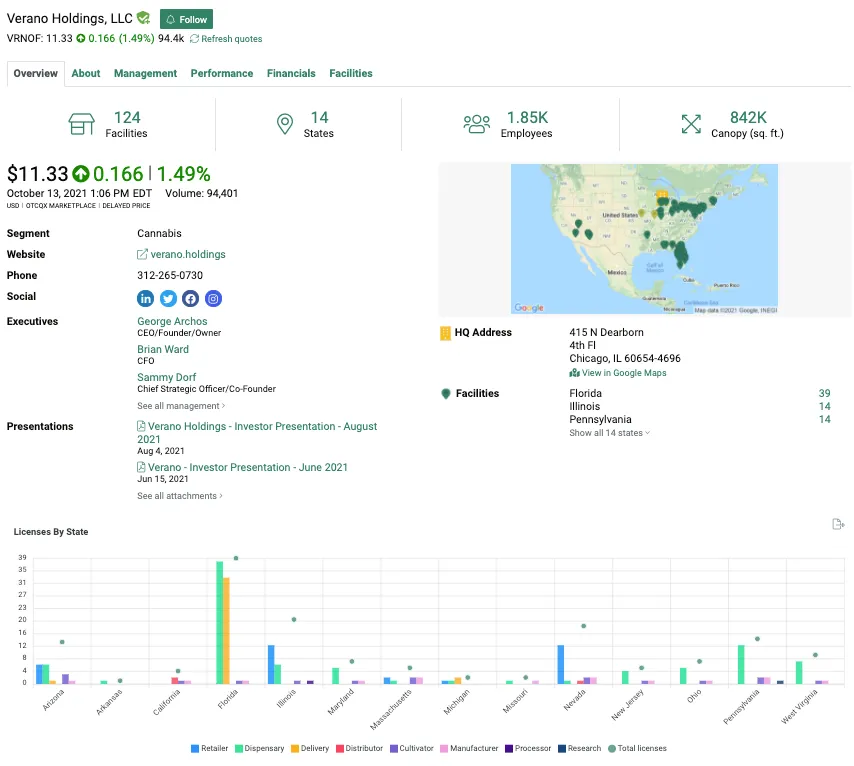Expand Show all 14 states

point(609,433)
